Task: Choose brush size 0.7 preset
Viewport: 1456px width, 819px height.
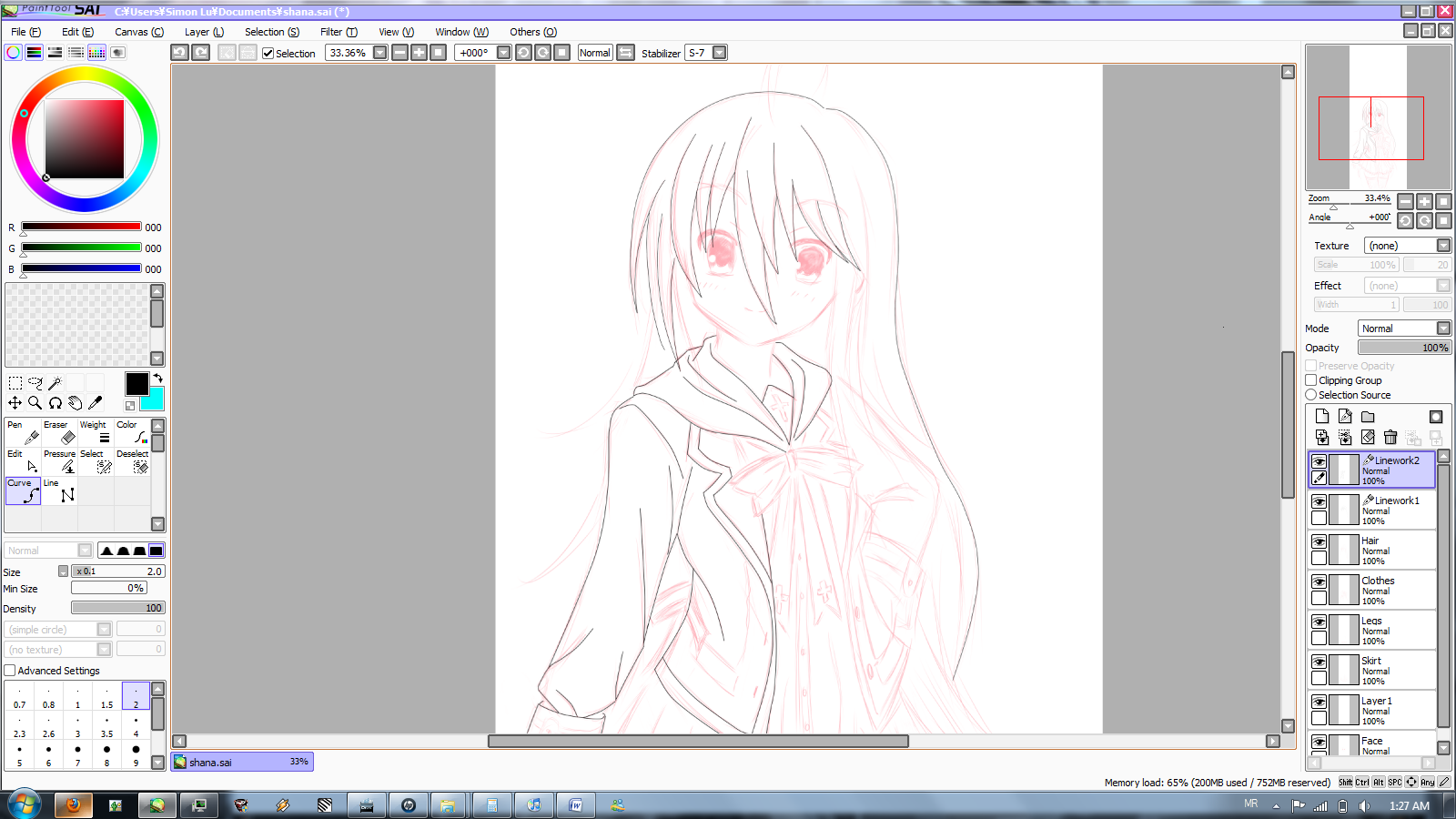Action: (x=19, y=697)
